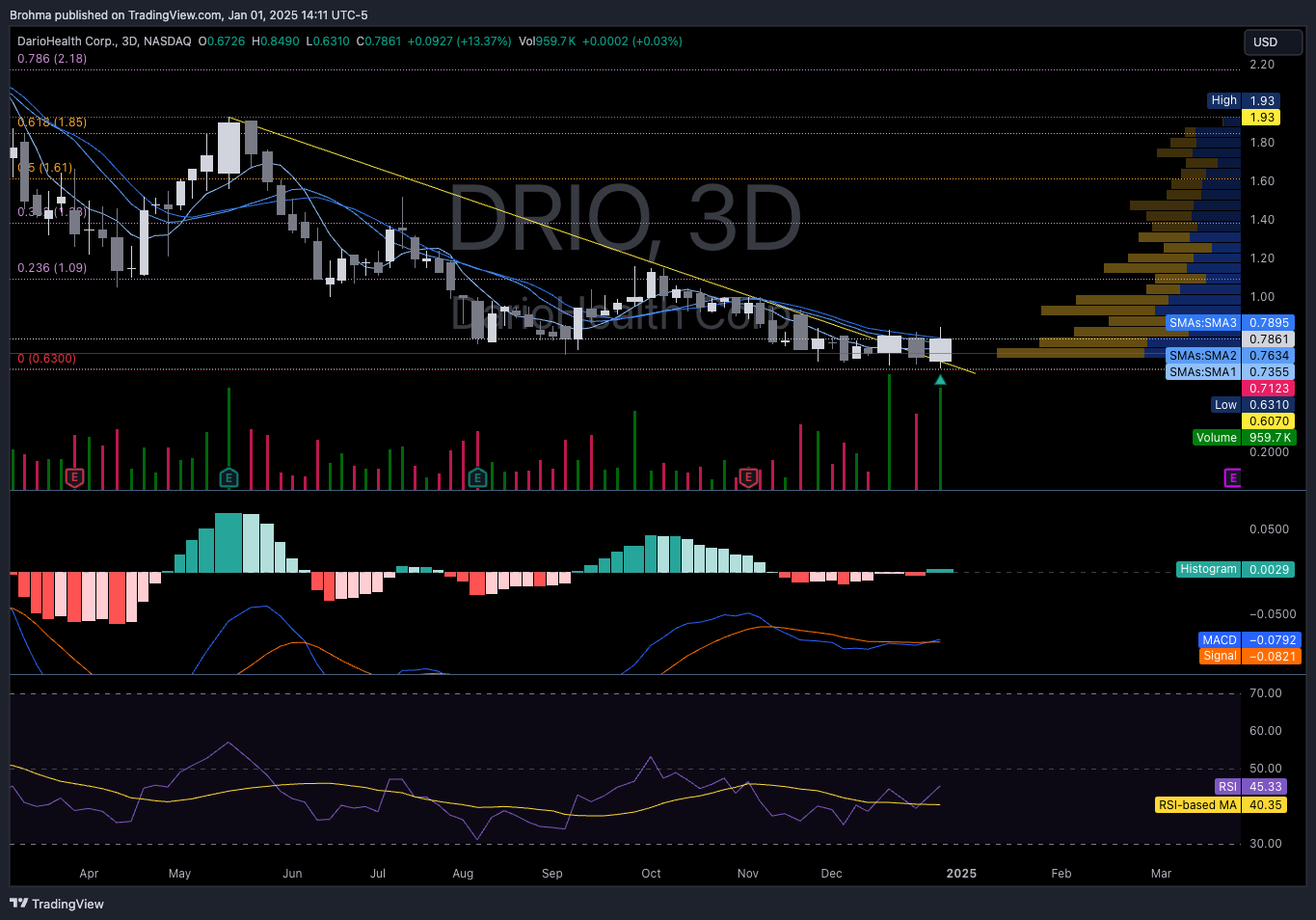Click the Jun label on time axis
This screenshot has height=920, width=1316.
point(292,874)
